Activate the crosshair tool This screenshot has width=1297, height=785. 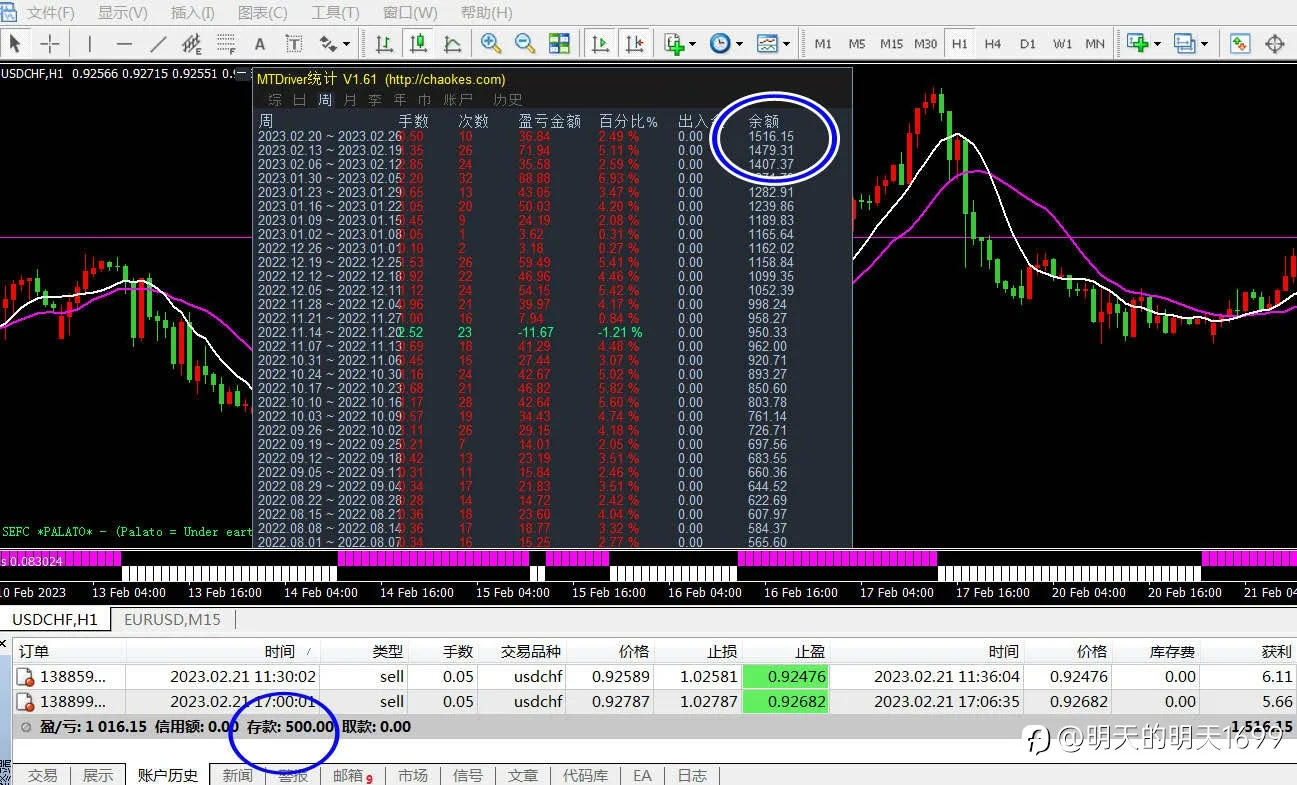tap(49, 44)
